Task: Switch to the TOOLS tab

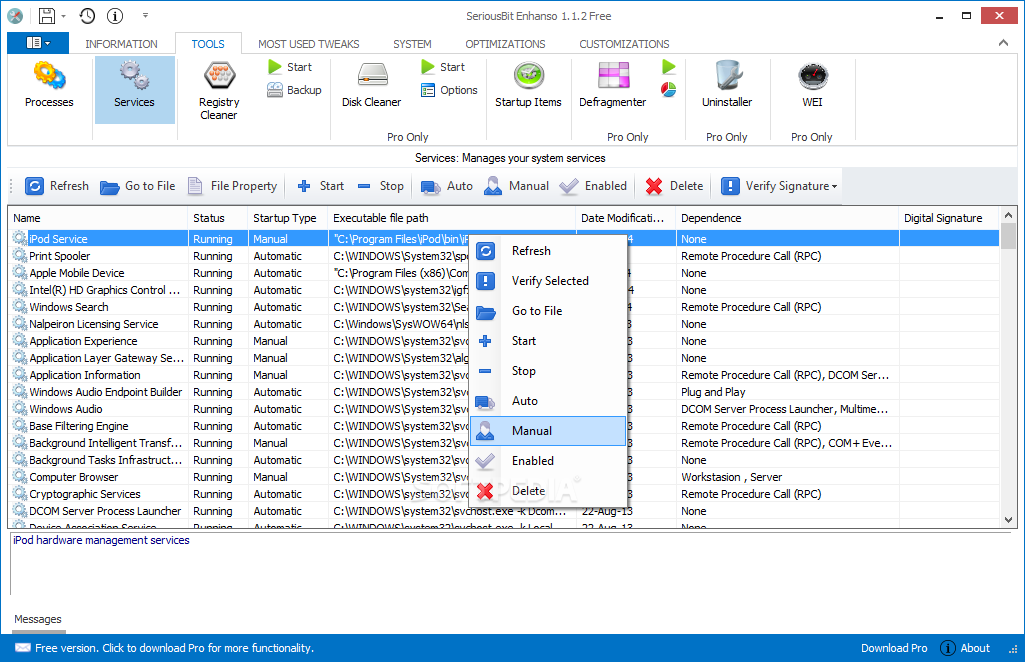Action: pyautogui.click(x=208, y=44)
